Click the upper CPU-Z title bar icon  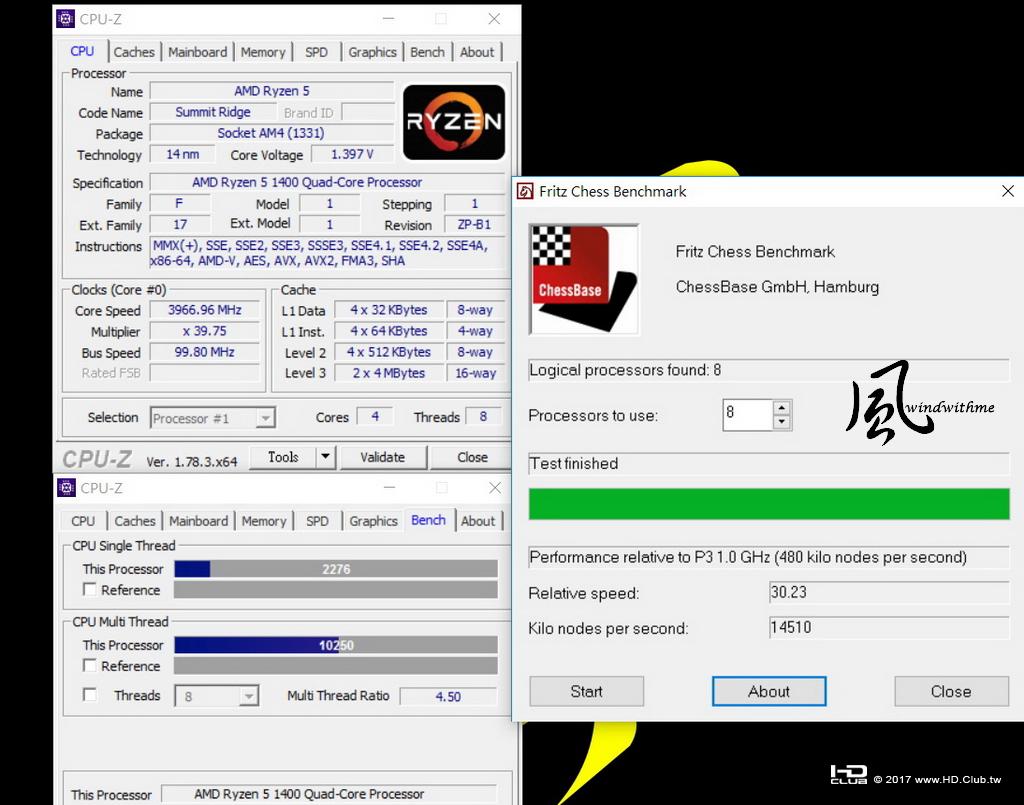(65, 19)
